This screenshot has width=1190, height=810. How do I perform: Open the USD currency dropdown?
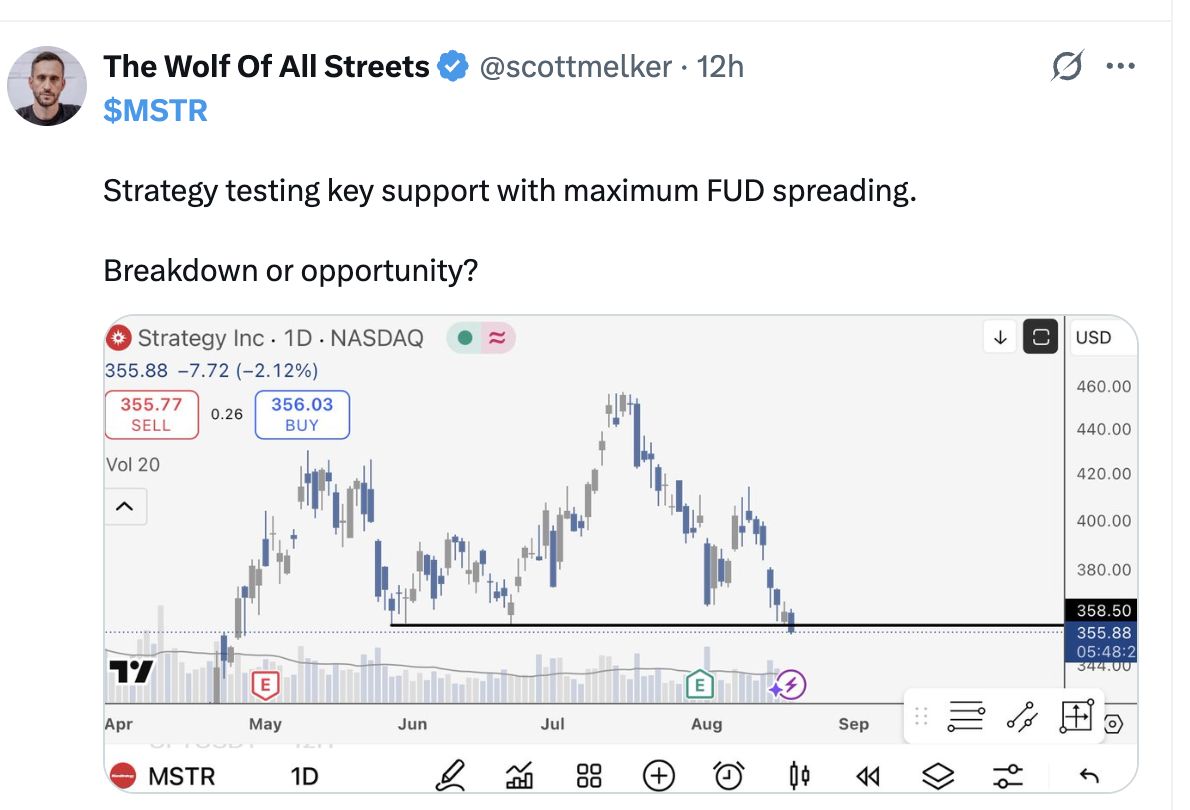[x=1094, y=338]
